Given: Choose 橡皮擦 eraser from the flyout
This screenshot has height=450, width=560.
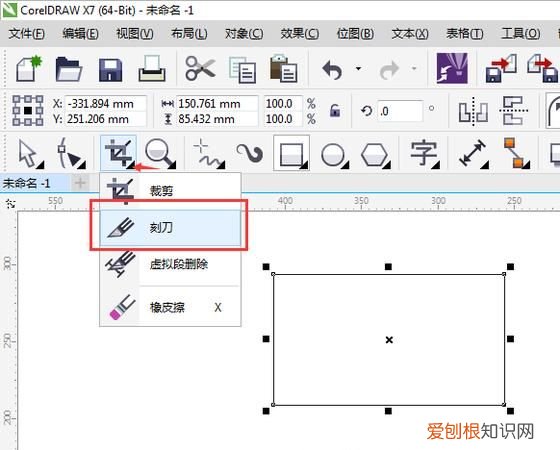Looking at the screenshot, I should [x=170, y=307].
